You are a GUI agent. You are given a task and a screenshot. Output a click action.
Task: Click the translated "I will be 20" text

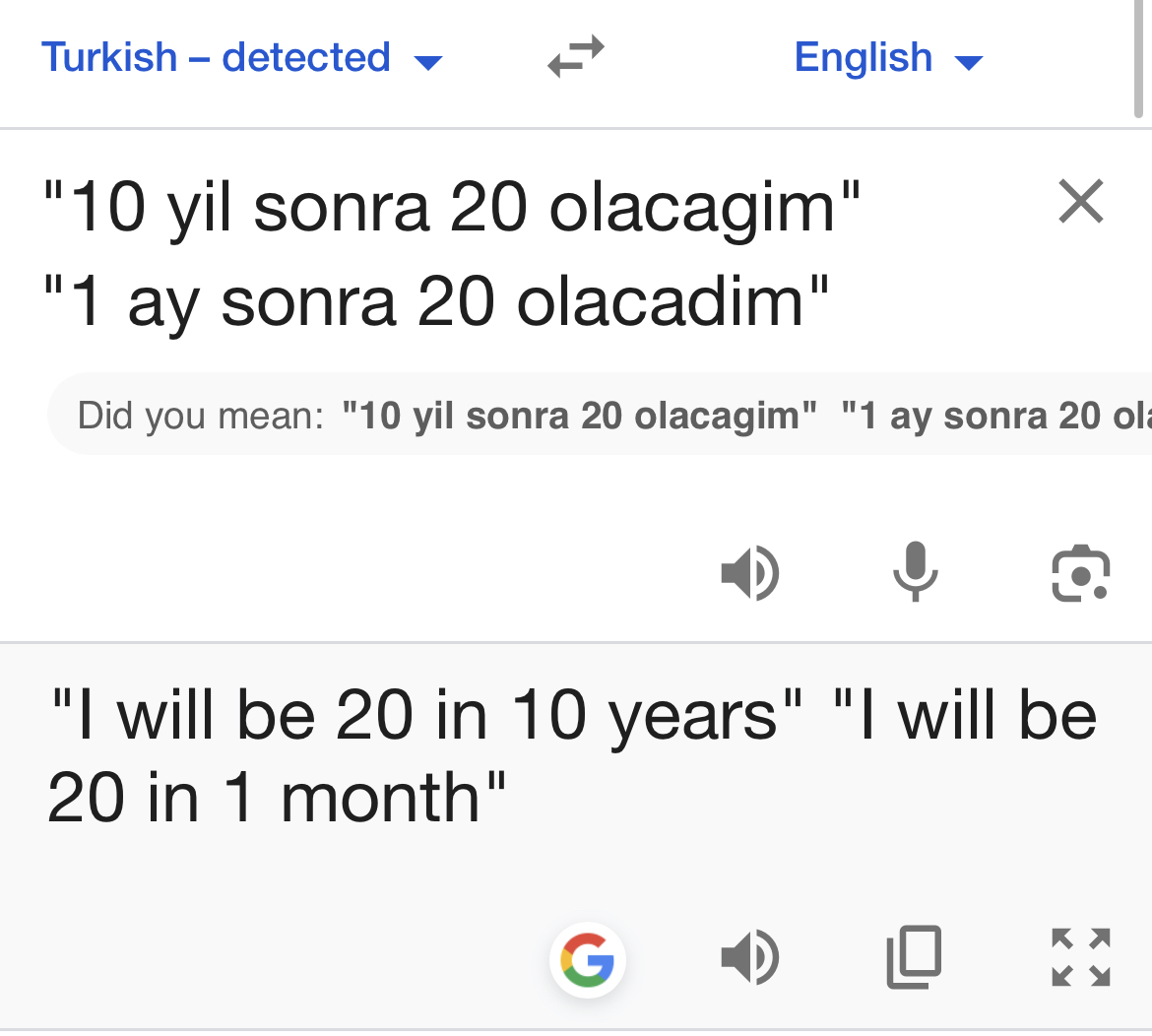425,716
